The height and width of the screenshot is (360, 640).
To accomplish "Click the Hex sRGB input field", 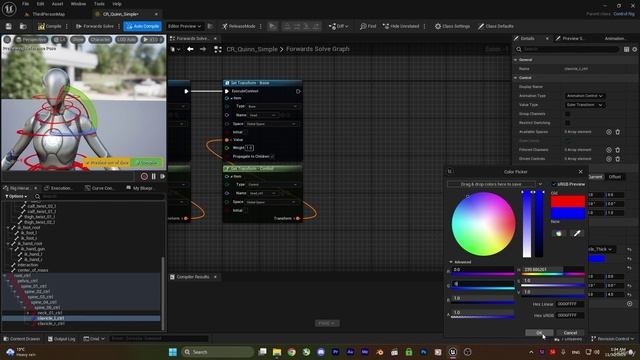I will click(570, 315).
